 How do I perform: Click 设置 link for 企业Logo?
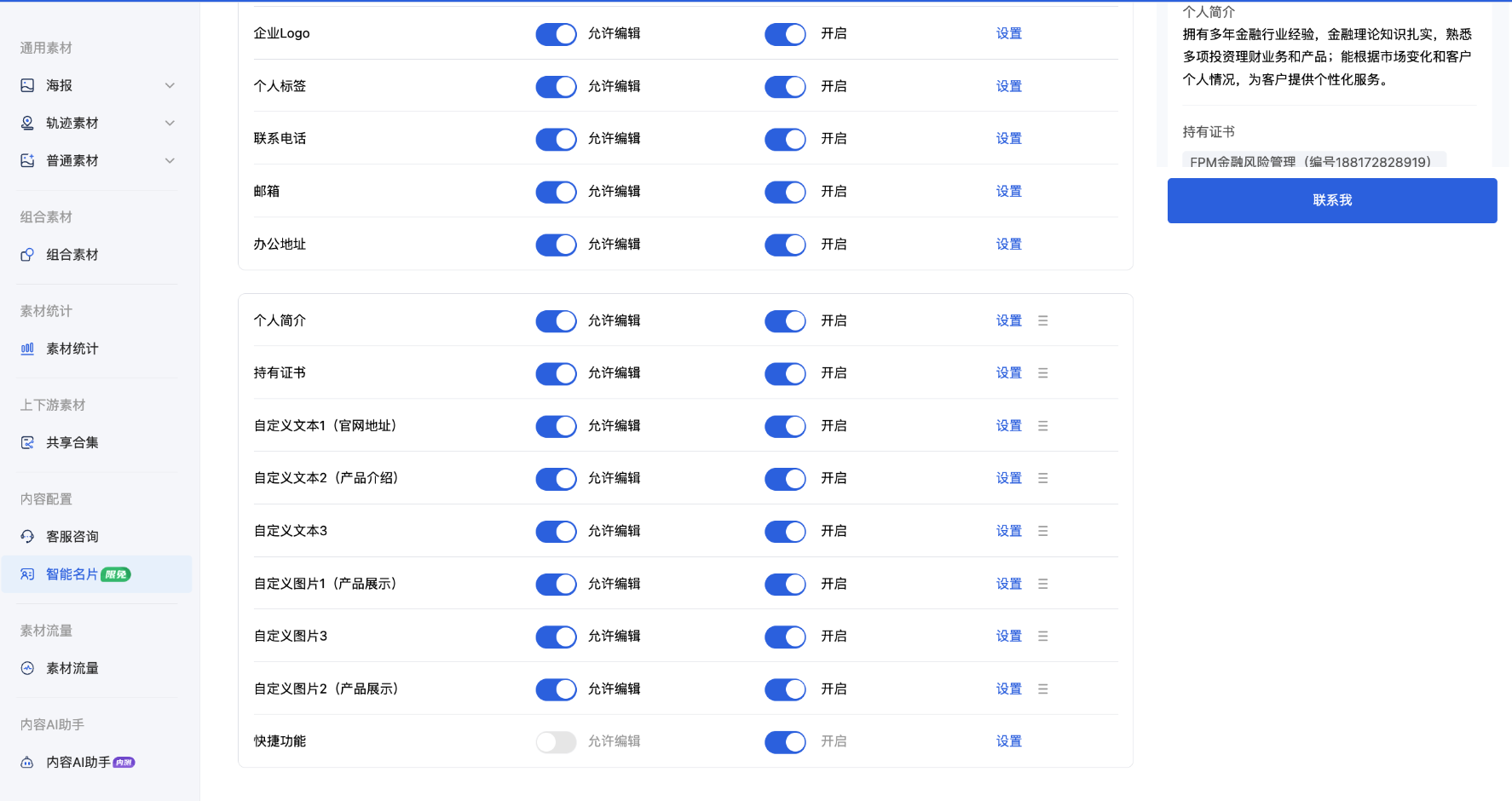[x=1009, y=33]
